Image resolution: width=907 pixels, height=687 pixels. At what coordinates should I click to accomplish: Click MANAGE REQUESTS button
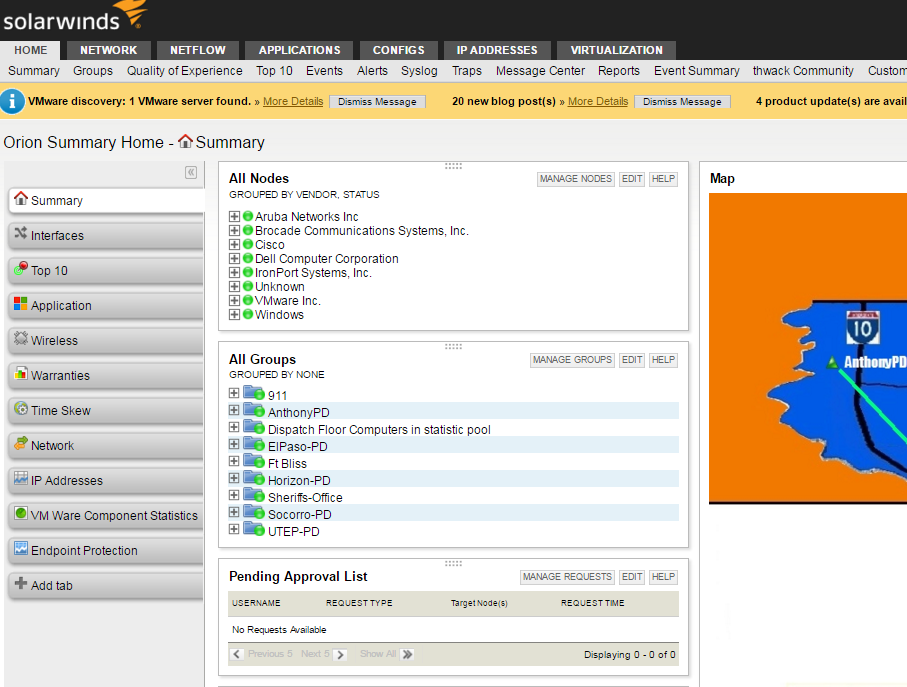[567, 577]
